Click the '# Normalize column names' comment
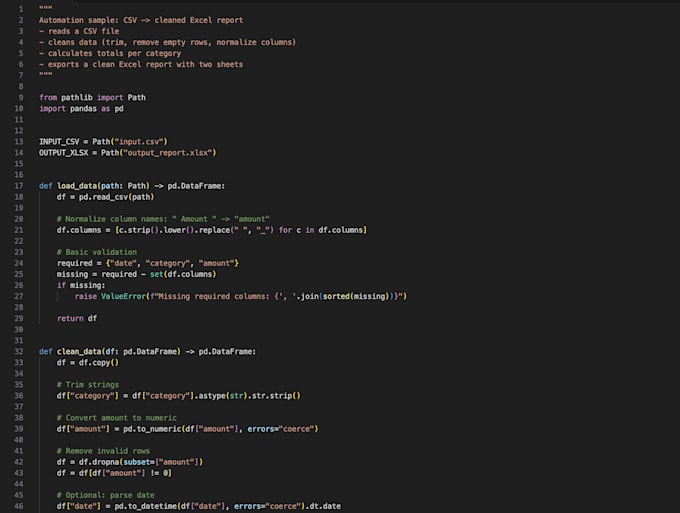680x513 pixels. [x=163, y=219]
